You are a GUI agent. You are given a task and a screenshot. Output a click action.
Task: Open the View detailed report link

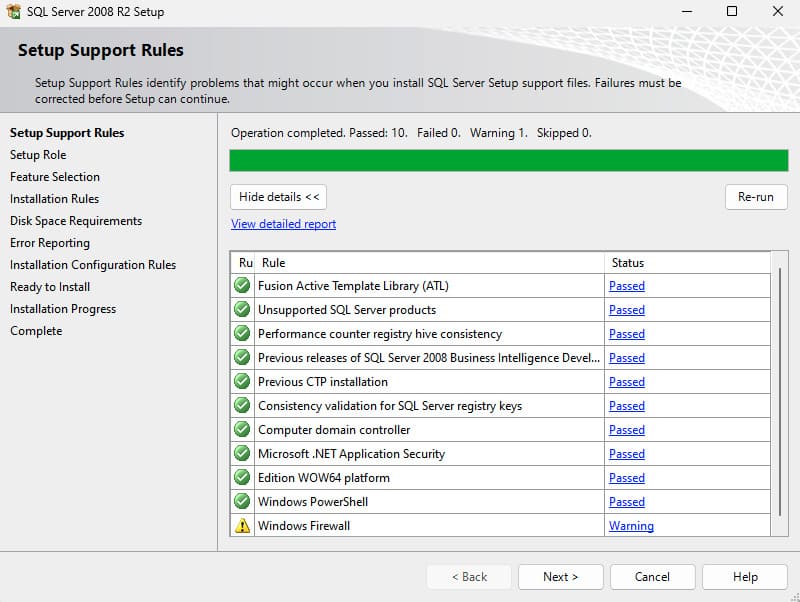284,224
